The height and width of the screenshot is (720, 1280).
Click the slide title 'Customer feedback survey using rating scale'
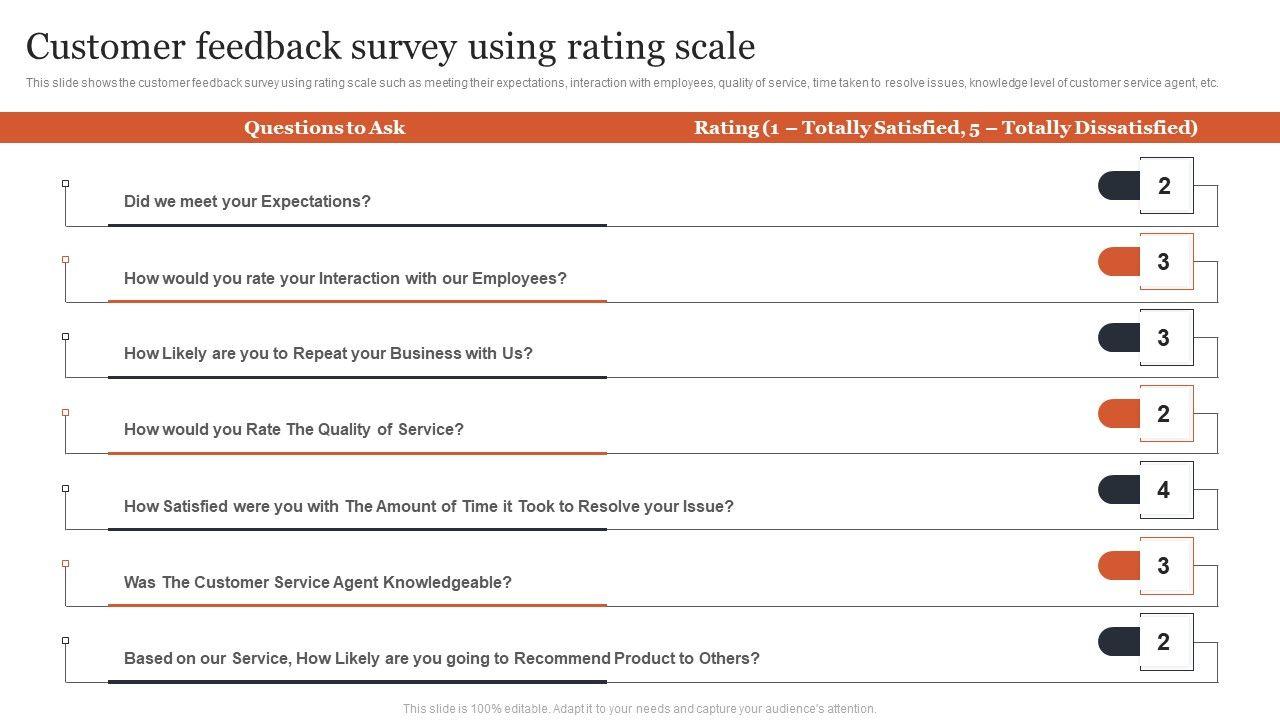coord(390,47)
